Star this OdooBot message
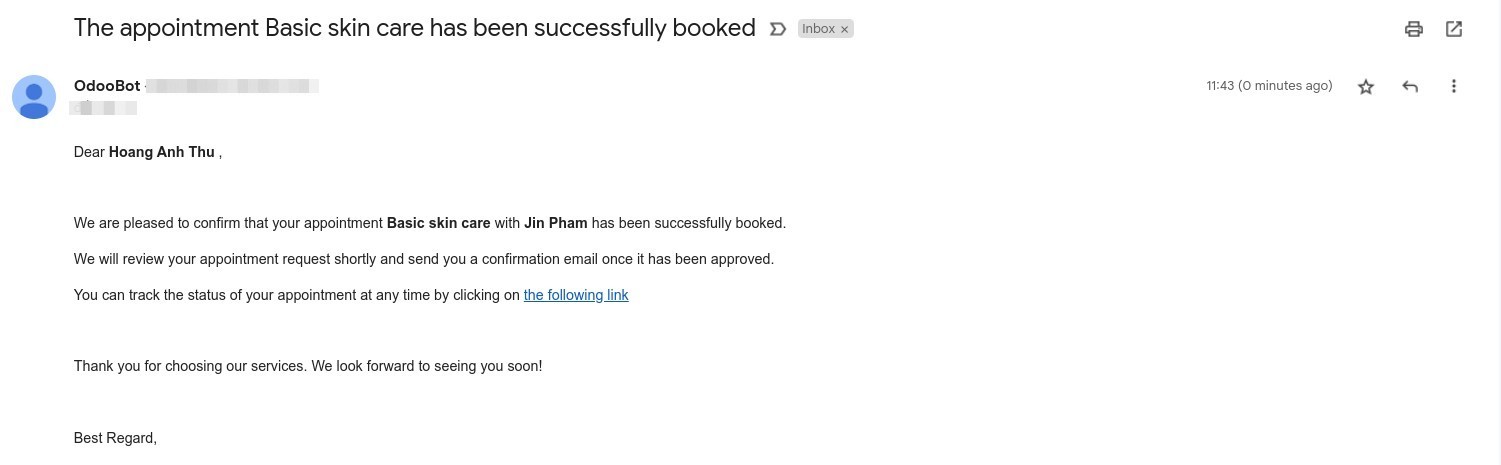The width and height of the screenshot is (1501, 465). point(1366,87)
